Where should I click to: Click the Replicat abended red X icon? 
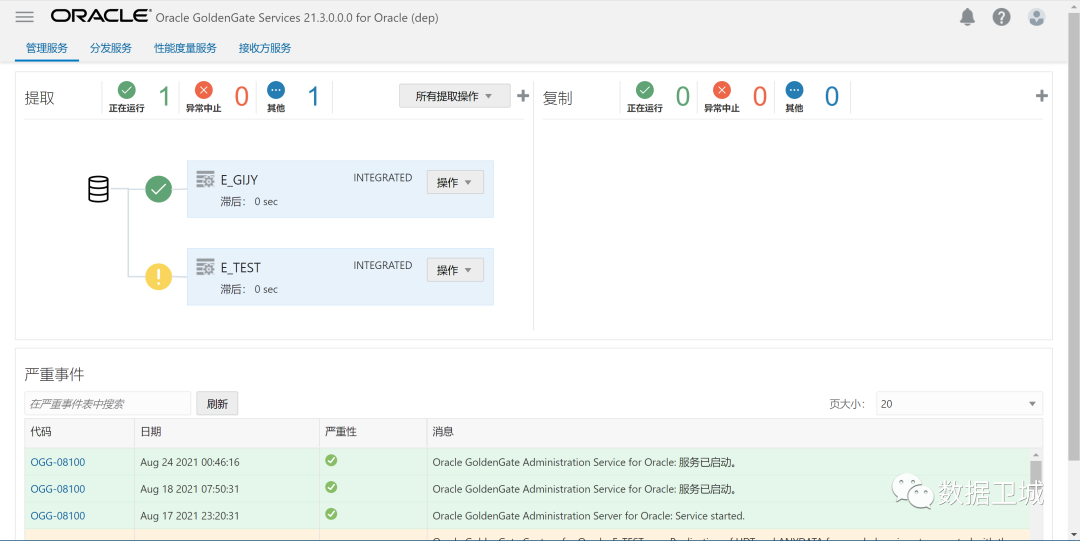[x=722, y=90]
